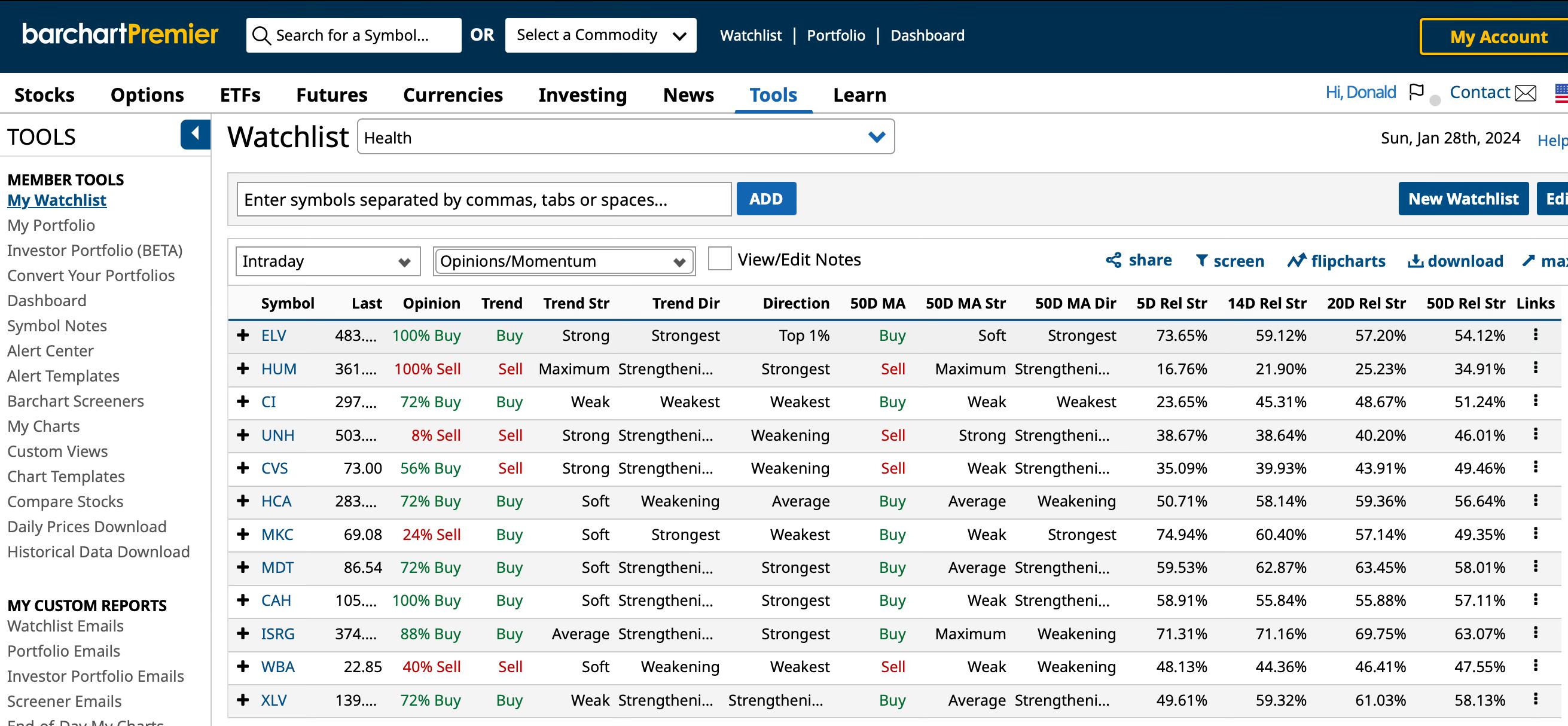Click the Search for a Symbol field

pos(353,35)
